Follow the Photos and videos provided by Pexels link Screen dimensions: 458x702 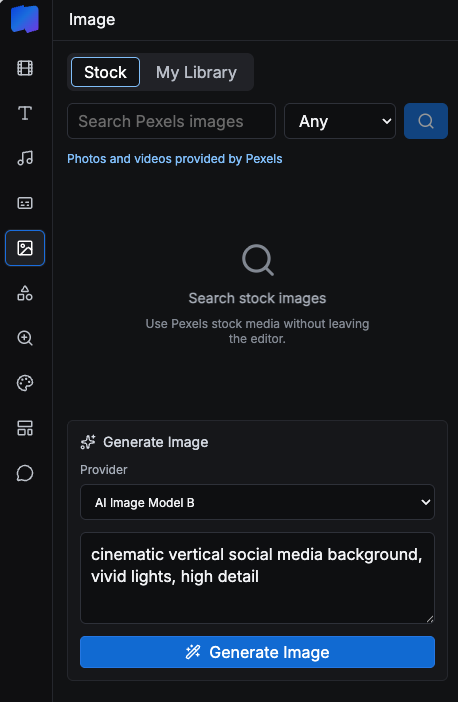[x=175, y=159]
